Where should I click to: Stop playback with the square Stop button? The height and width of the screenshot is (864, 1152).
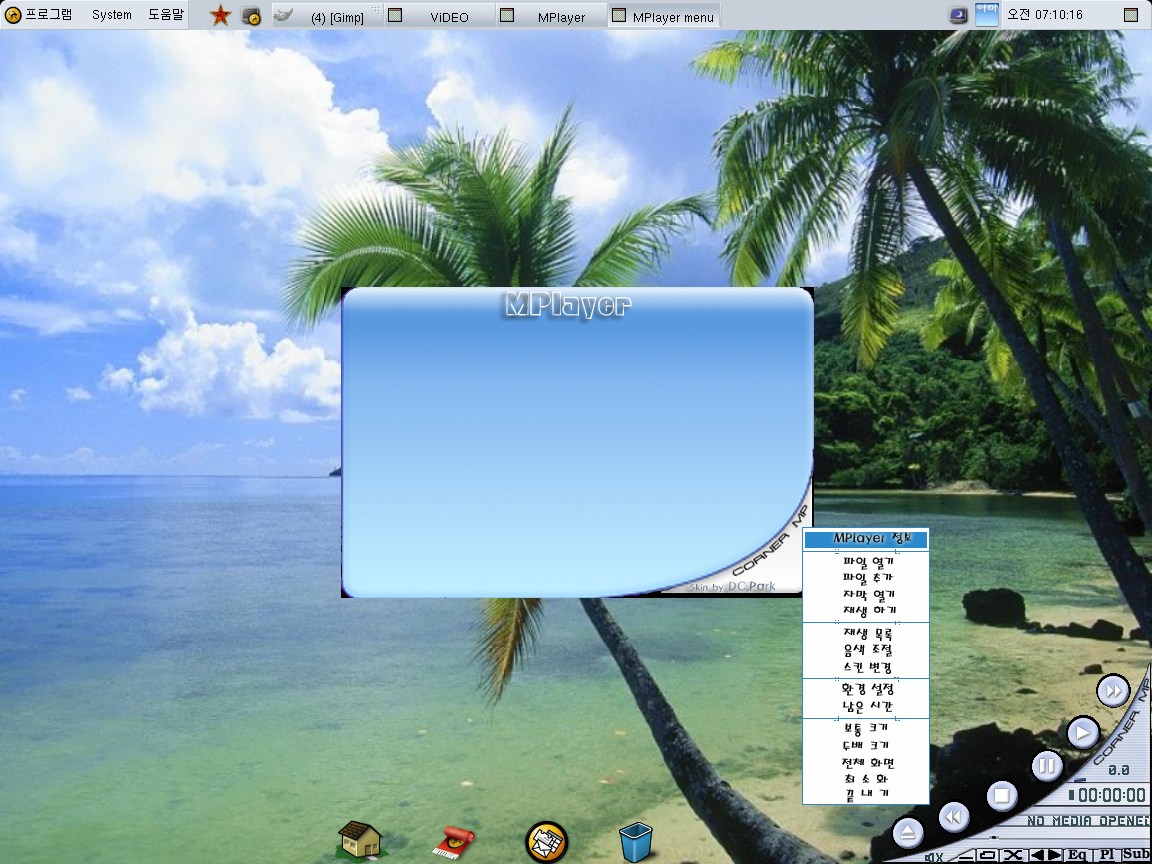[x=1002, y=796]
